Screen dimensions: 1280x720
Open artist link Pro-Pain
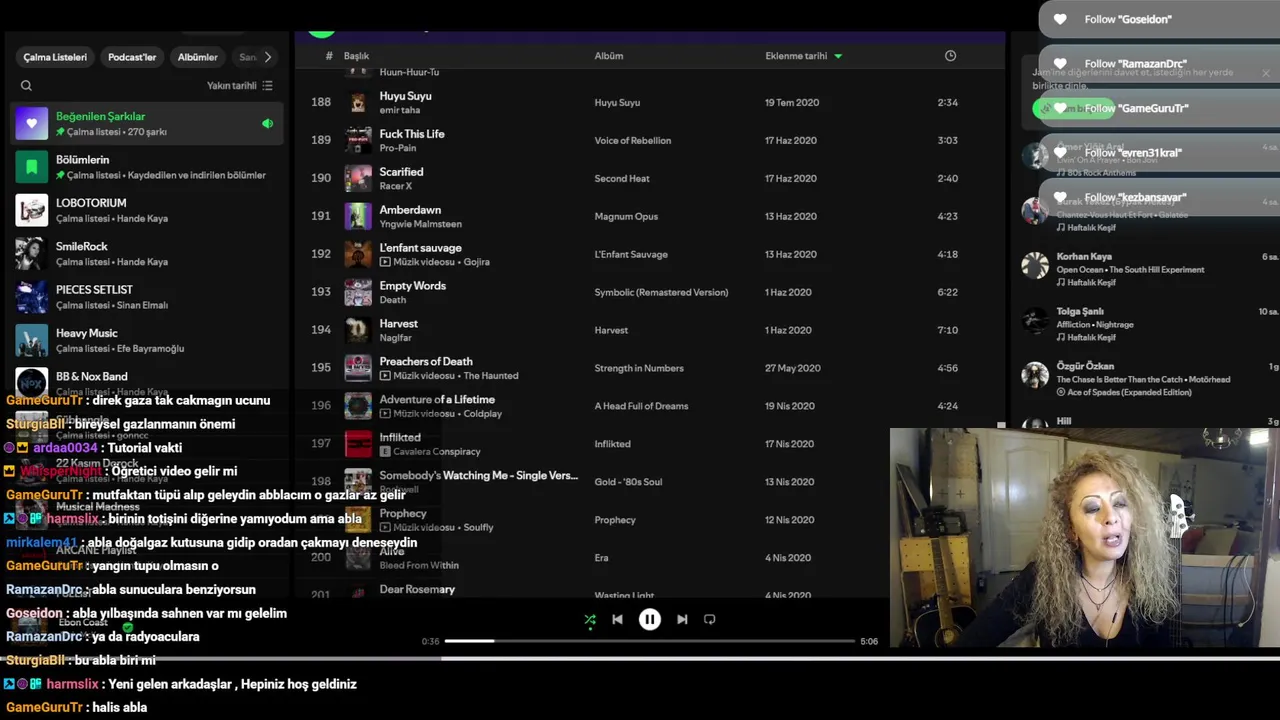398,148
